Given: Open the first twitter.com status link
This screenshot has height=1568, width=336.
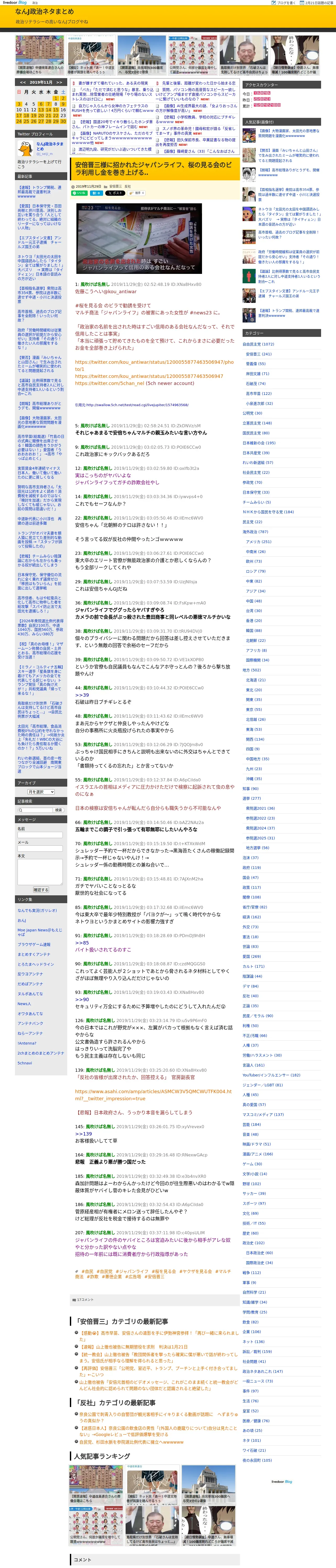Looking at the screenshot, I should click(154, 365).
